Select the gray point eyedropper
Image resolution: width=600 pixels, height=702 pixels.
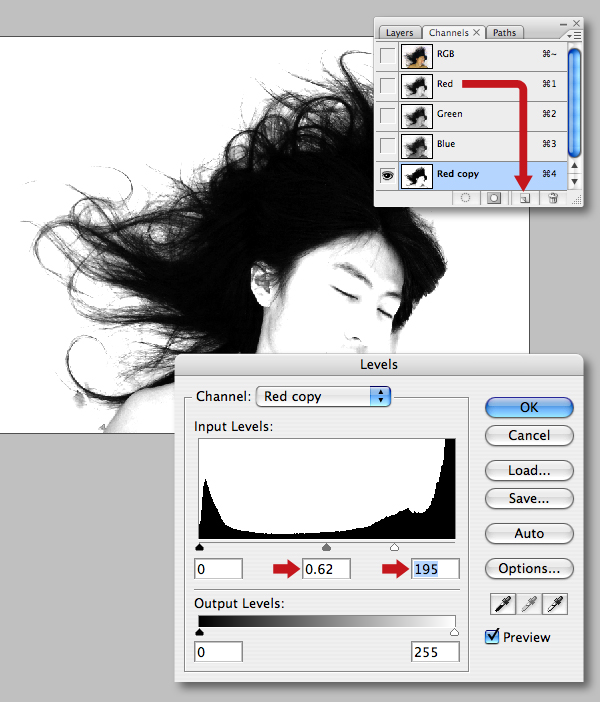pos(529,604)
